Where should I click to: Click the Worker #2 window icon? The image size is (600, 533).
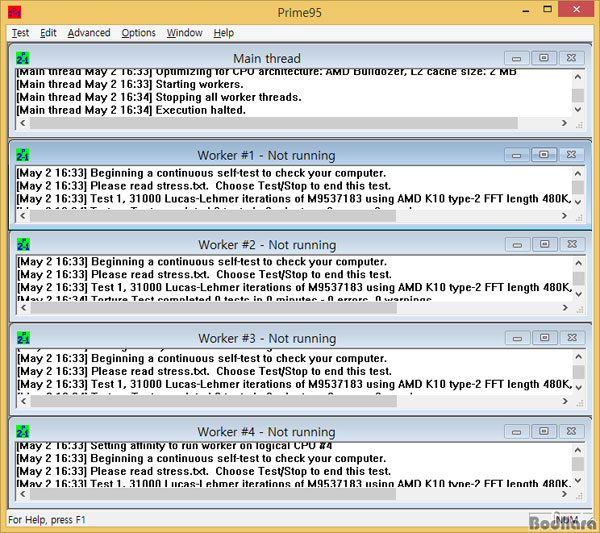pyautogui.click(x=23, y=244)
